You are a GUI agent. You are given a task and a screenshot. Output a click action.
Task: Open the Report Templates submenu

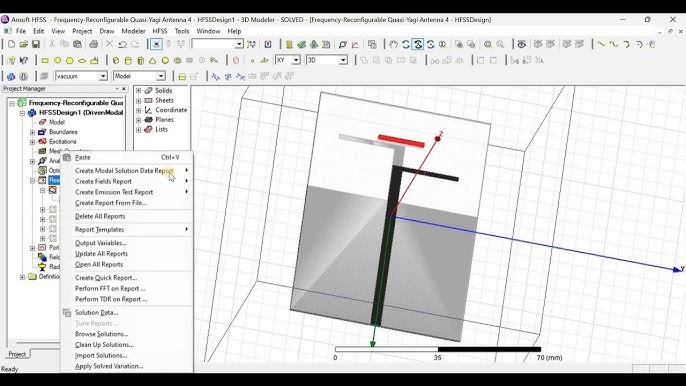point(127,230)
